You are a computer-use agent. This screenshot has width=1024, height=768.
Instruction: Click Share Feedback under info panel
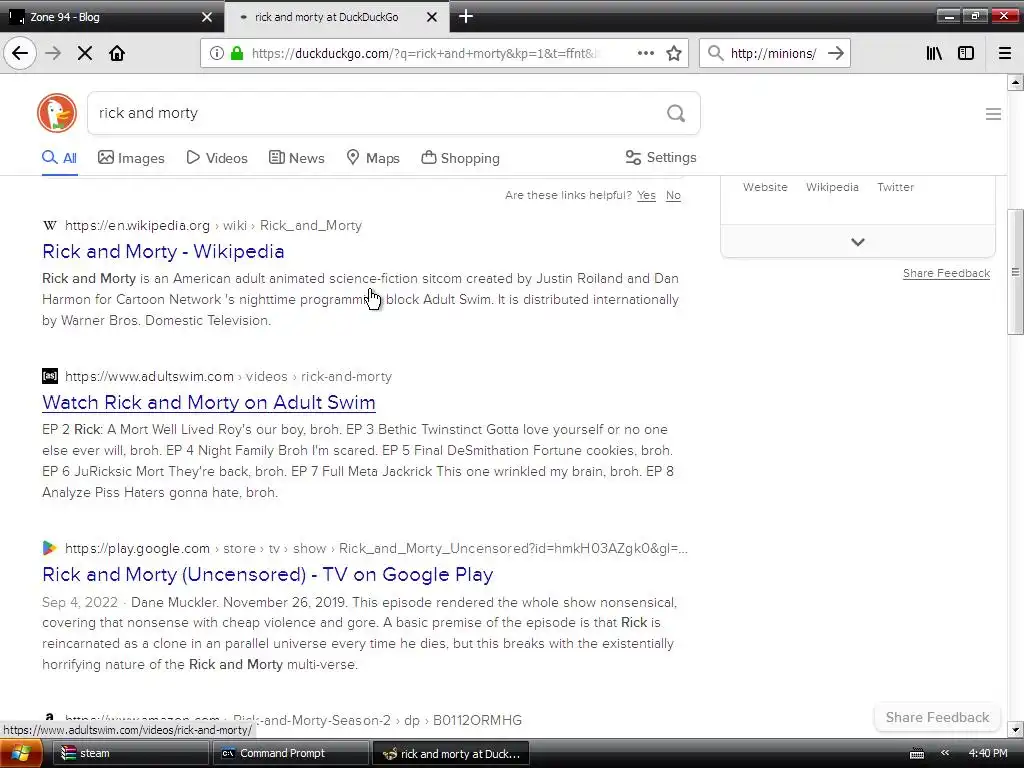pyautogui.click(x=946, y=273)
